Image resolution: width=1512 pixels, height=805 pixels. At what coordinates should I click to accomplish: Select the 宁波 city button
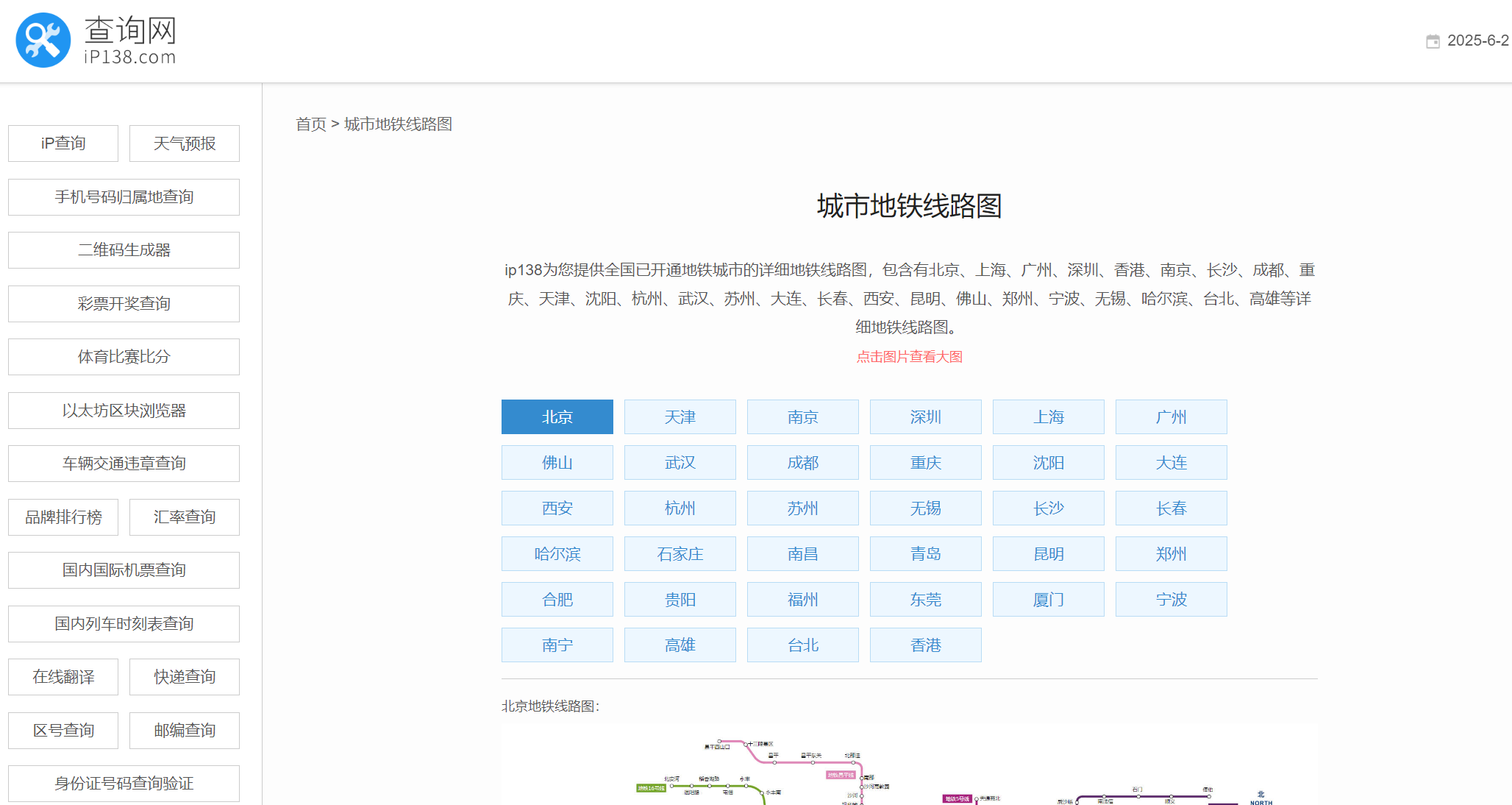[1171, 600]
